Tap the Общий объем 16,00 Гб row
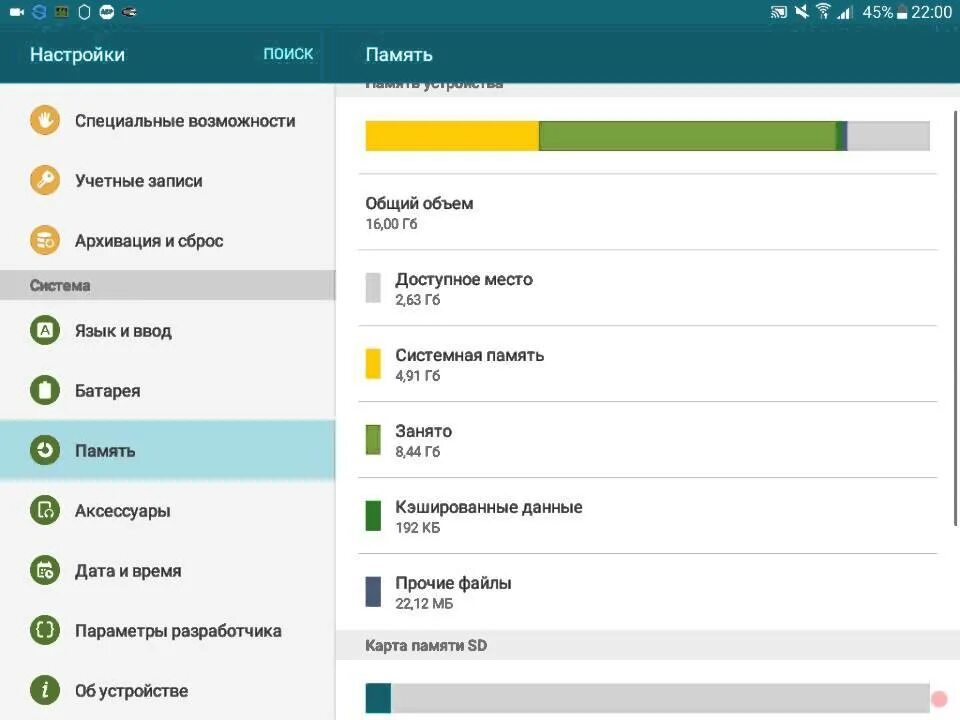The image size is (960, 720). 648,212
